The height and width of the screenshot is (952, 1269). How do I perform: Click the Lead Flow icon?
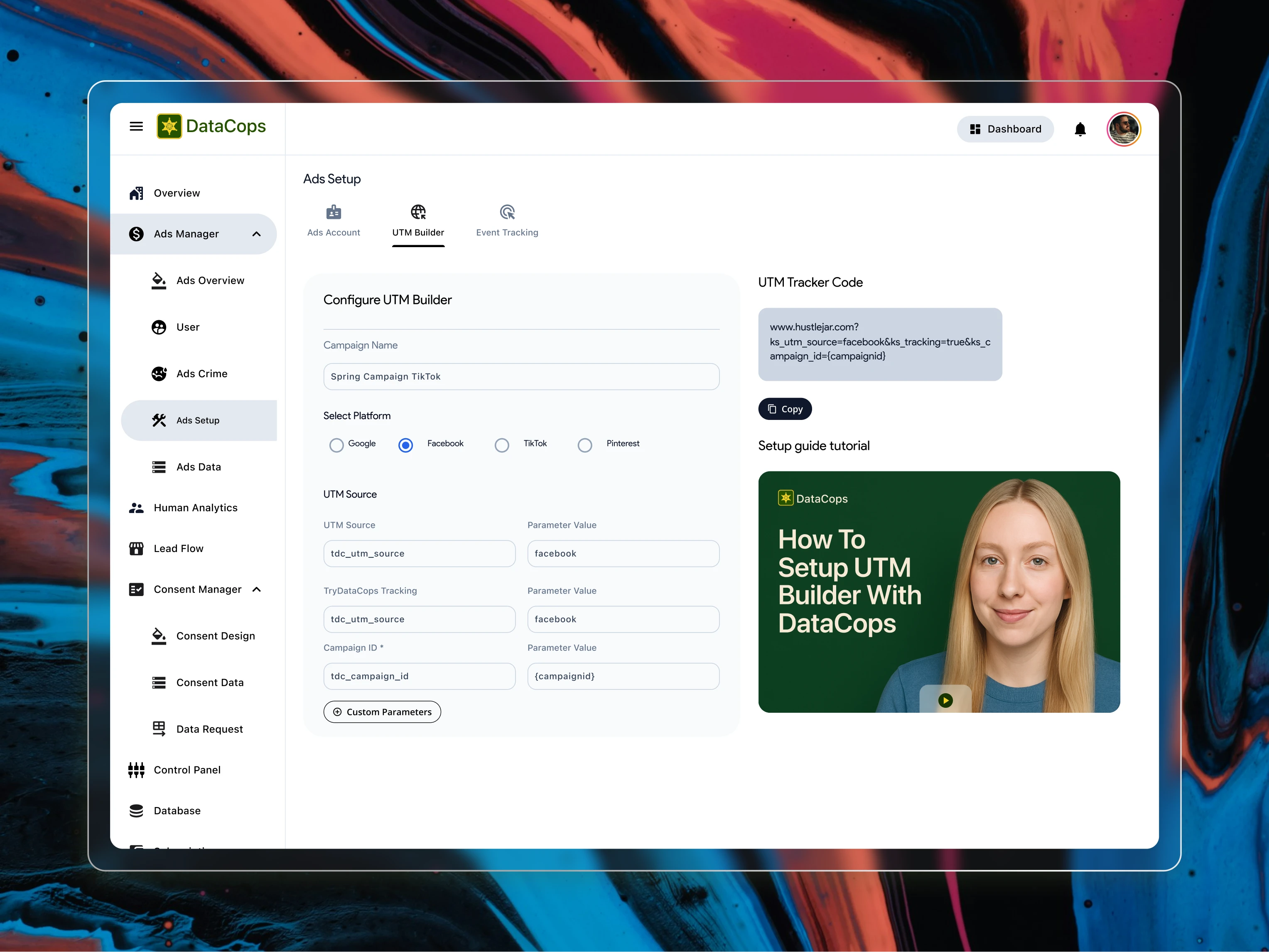[136, 548]
